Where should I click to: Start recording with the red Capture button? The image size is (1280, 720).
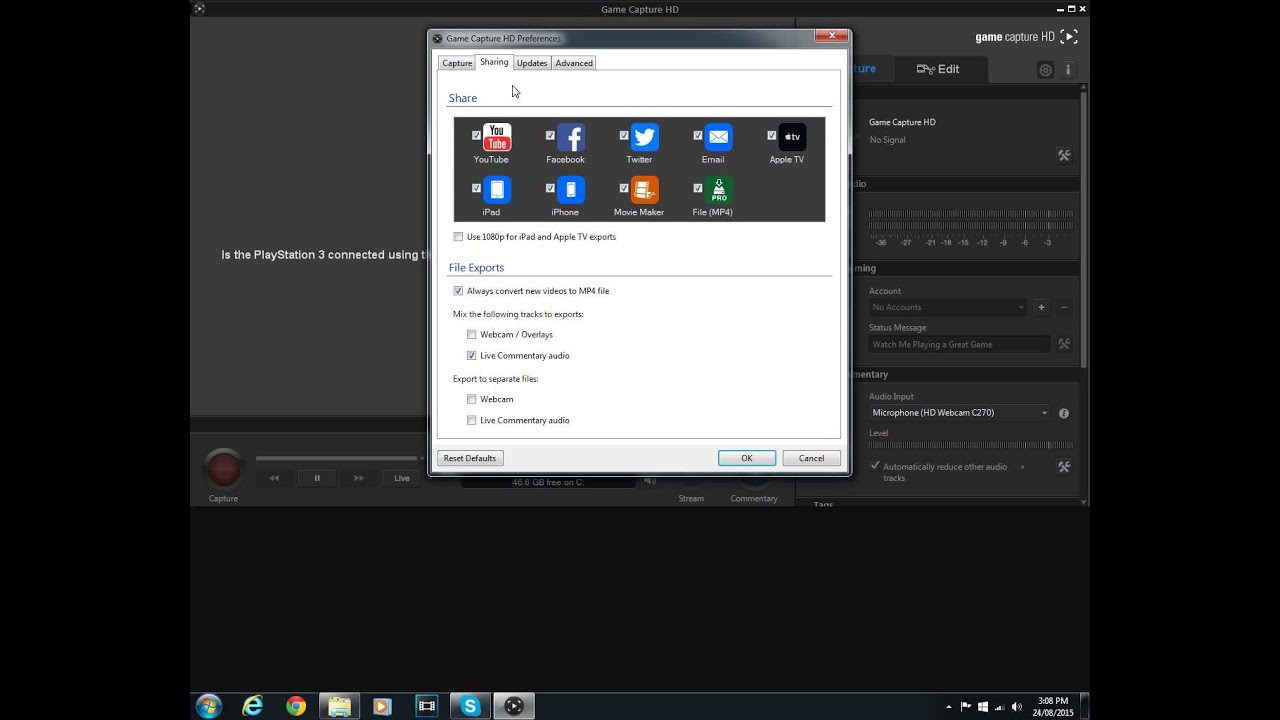(x=223, y=468)
